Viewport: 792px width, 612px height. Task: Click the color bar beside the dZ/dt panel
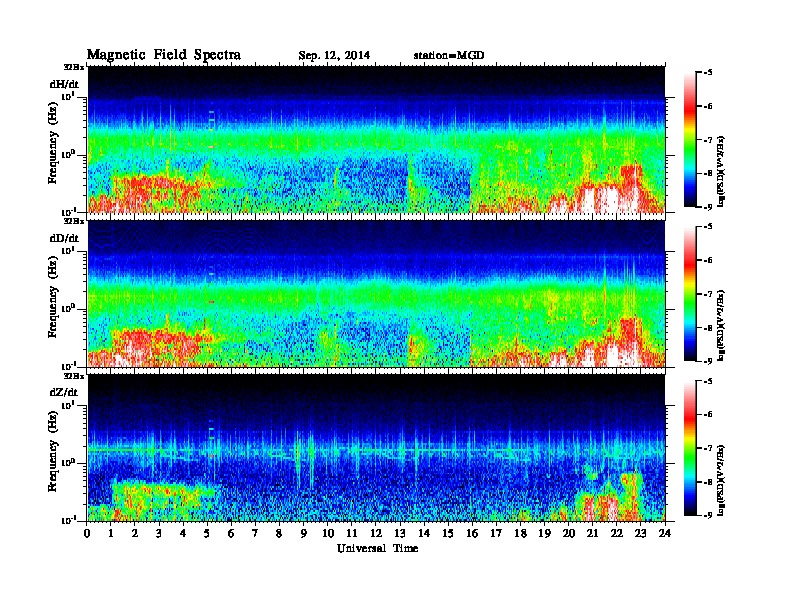[690, 448]
